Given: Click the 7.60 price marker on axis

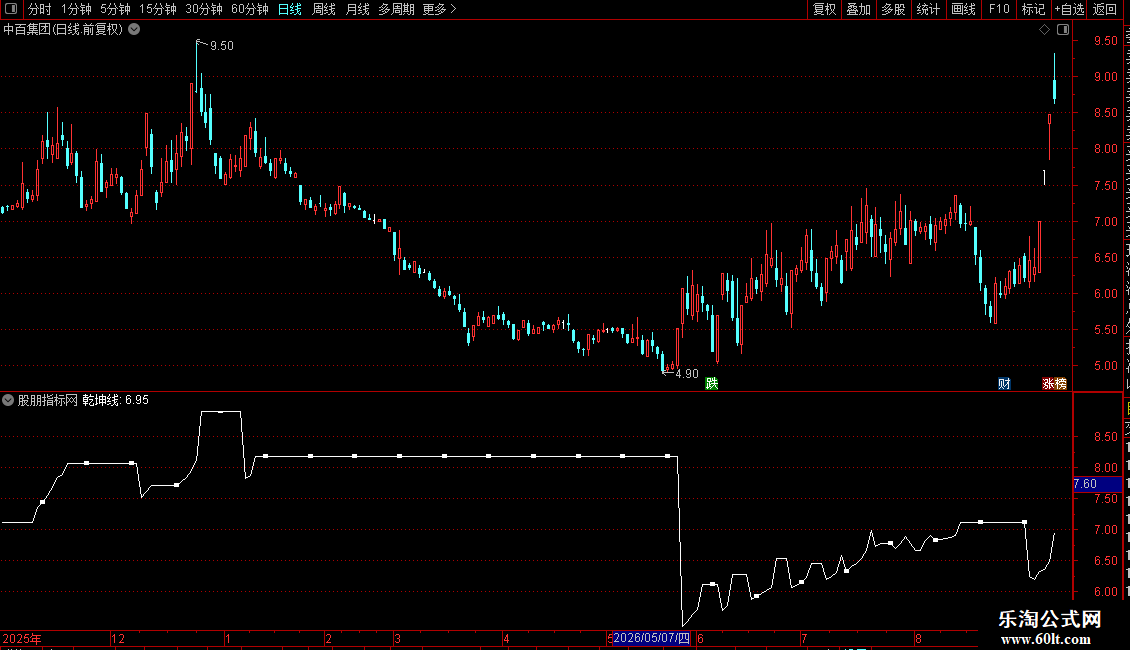Looking at the screenshot, I should pyautogui.click(x=1097, y=484).
